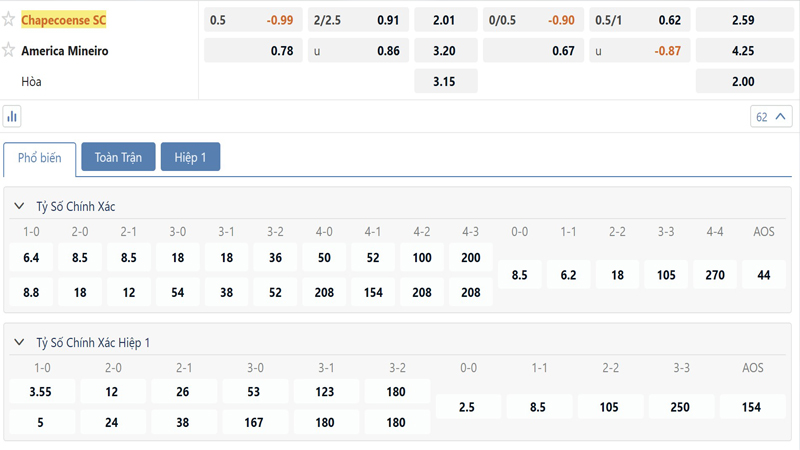800x450 pixels.
Task: Select draw odds 3.15 for Hòa
Action: (445, 81)
